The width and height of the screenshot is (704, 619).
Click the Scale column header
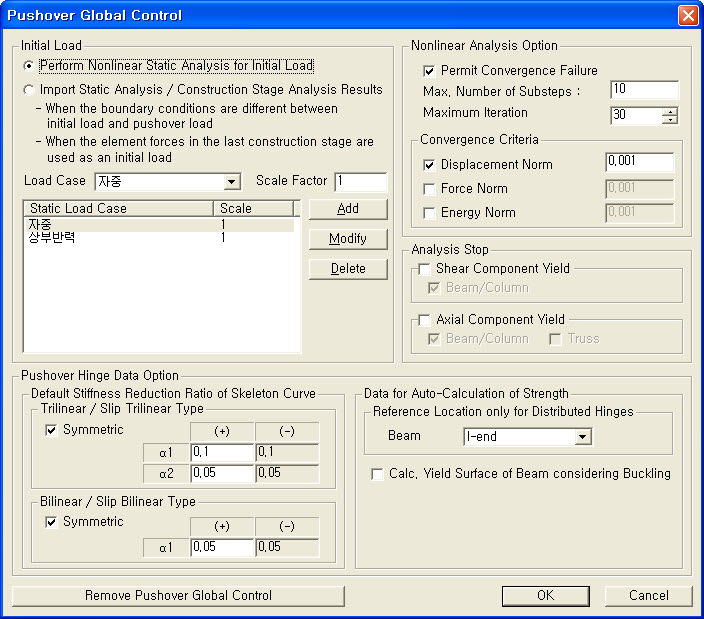point(253,208)
